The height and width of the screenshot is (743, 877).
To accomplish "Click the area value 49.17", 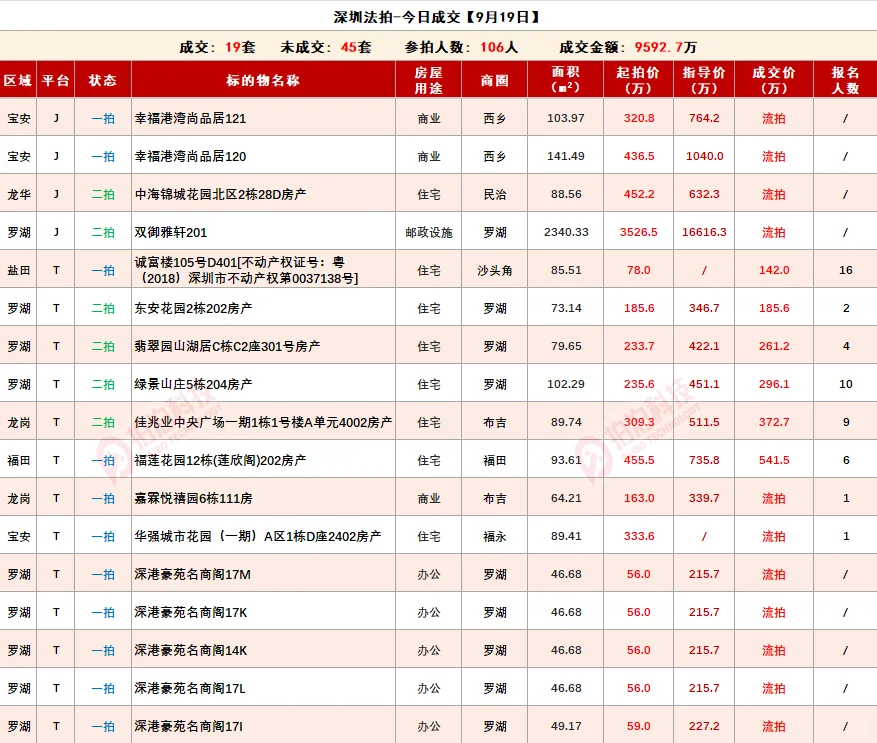I will pyautogui.click(x=566, y=727).
